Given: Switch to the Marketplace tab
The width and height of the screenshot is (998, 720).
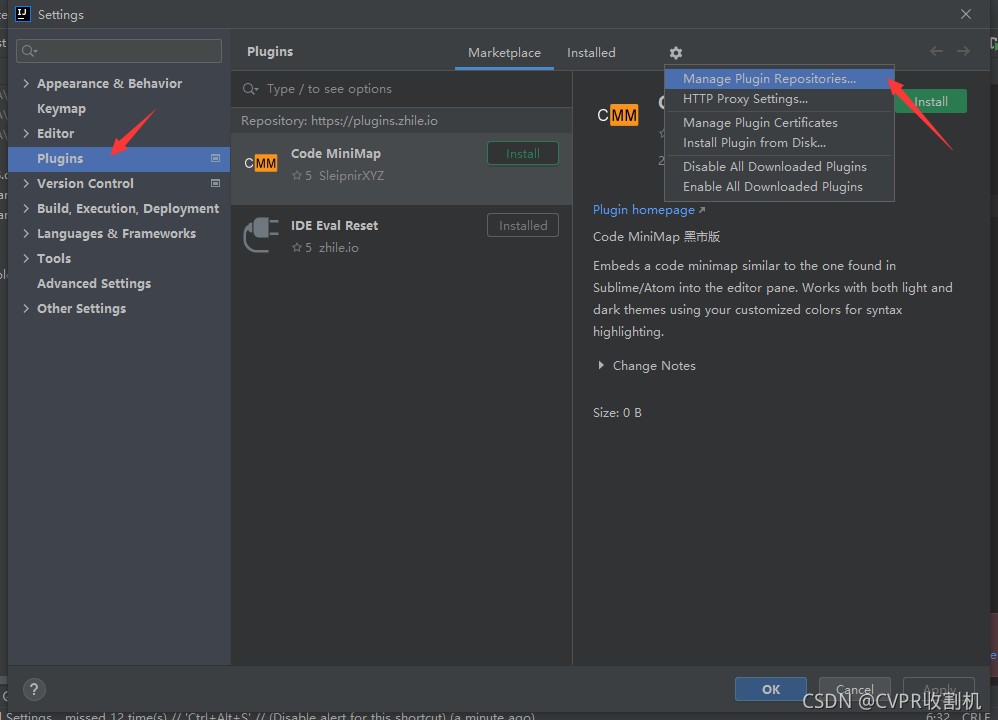Looking at the screenshot, I should [x=504, y=53].
